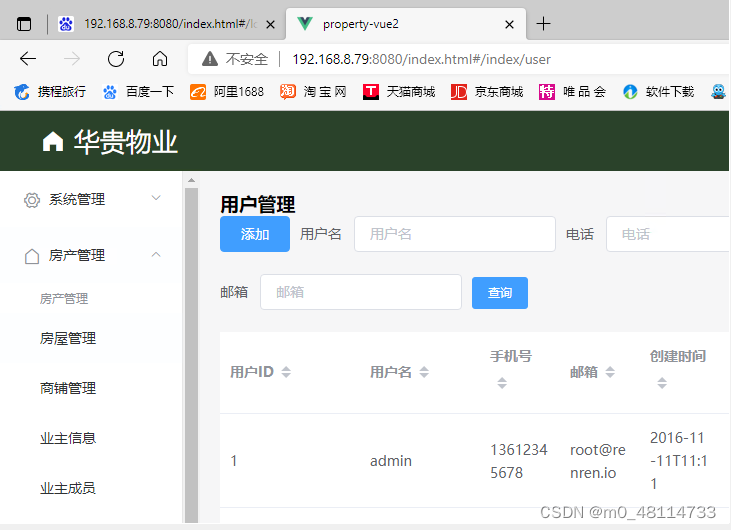Click the sidebar scrollbar up arrow
The height and width of the screenshot is (530, 731).
[191, 180]
